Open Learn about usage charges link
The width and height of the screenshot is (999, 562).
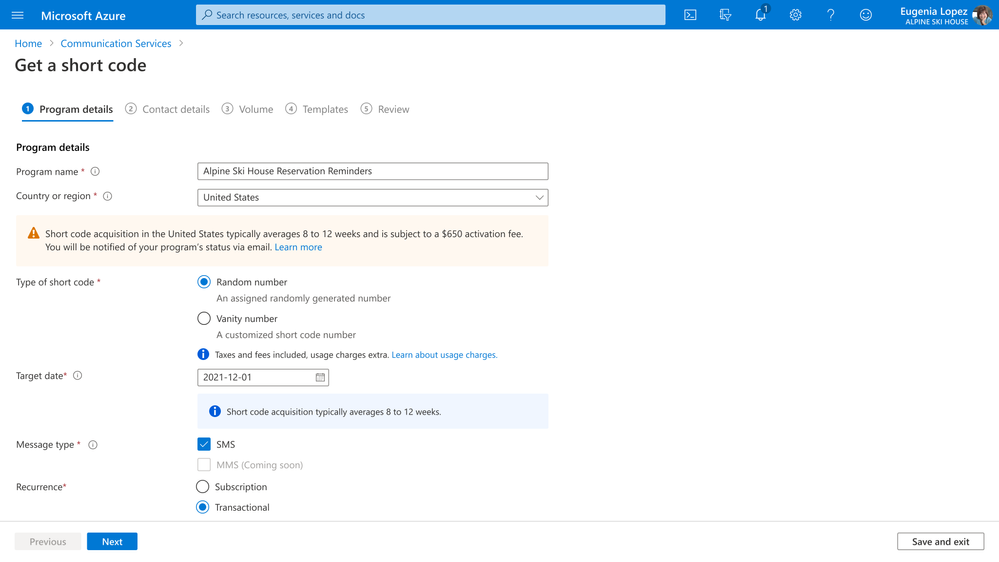[444, 355]
